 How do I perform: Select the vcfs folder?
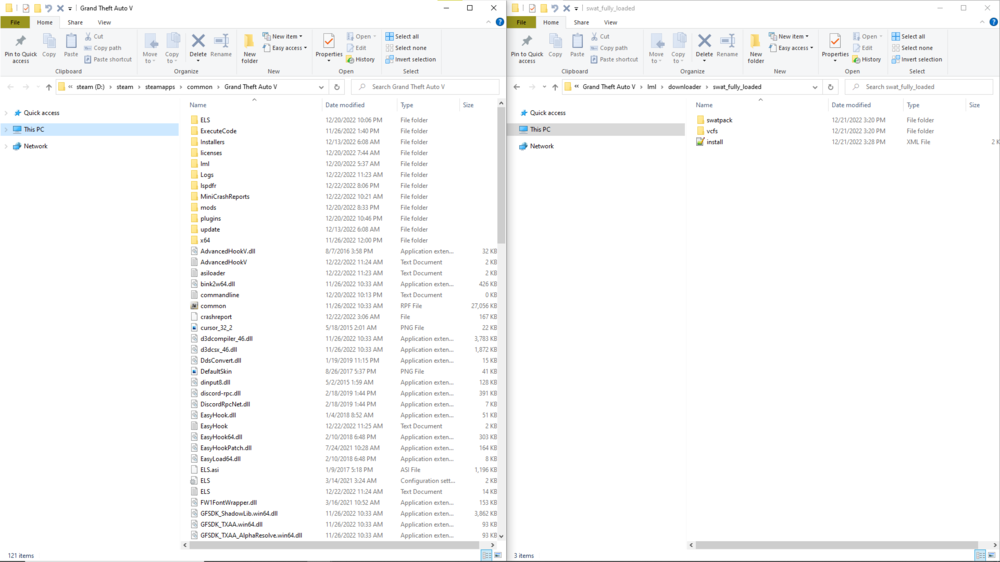[712, 131]
